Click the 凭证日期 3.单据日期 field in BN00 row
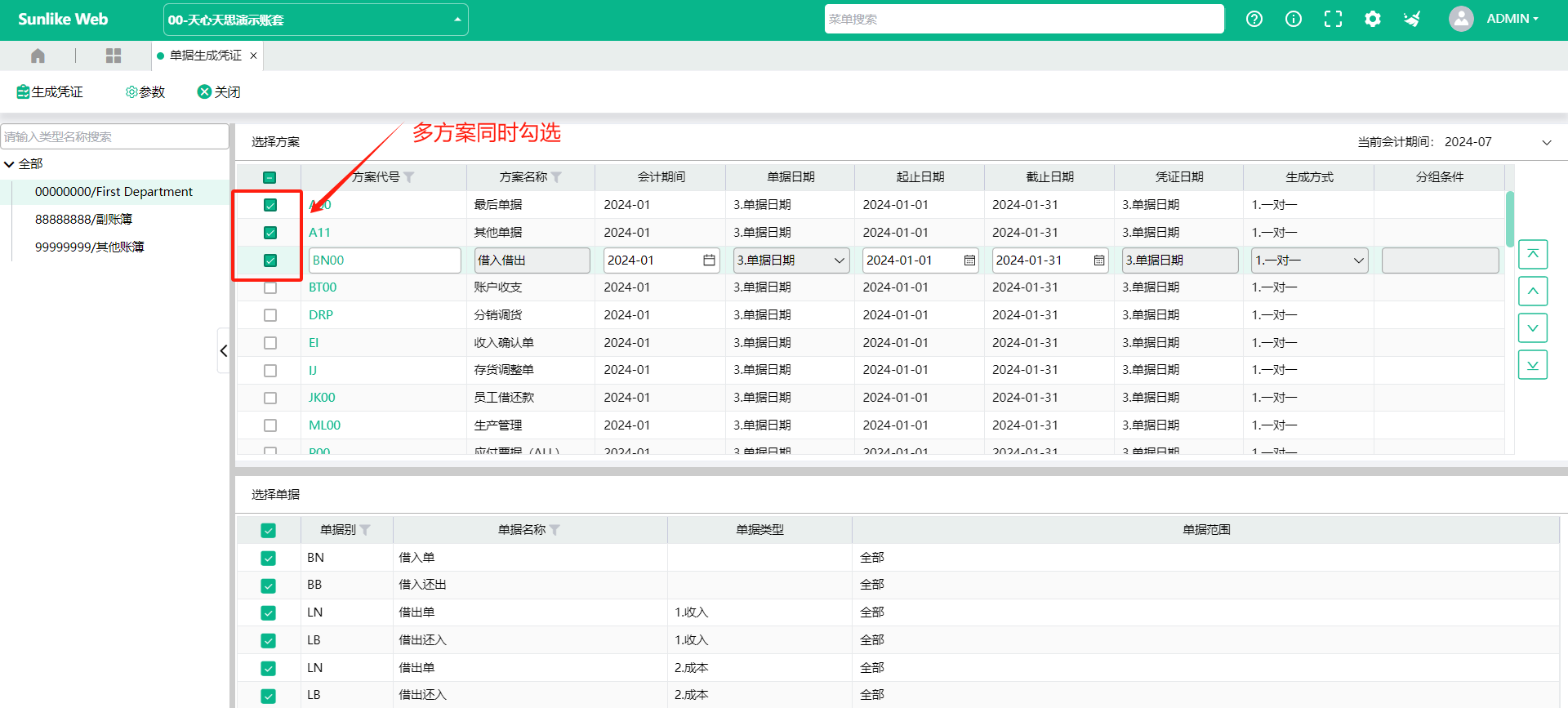 coord(1179,260)
